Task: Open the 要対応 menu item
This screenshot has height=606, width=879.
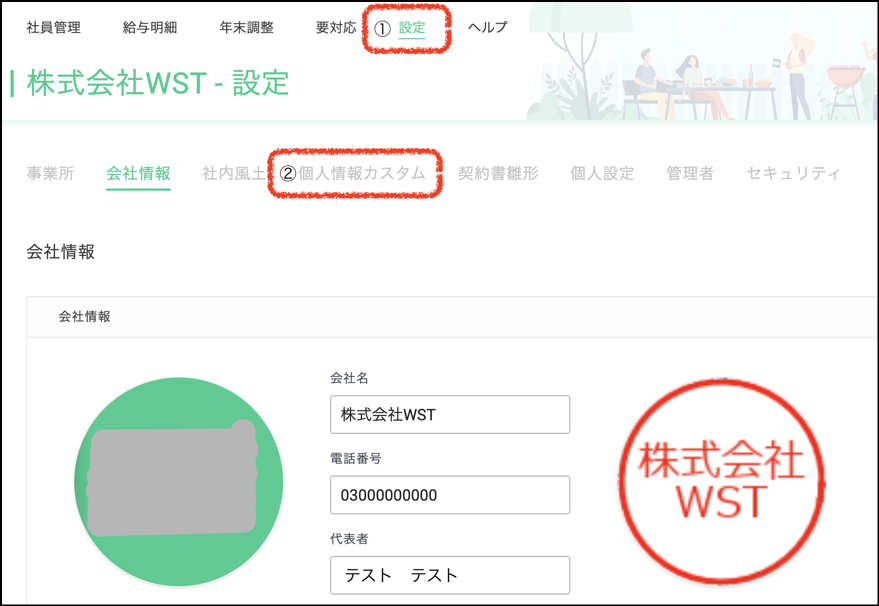Action: pos(336,27)
